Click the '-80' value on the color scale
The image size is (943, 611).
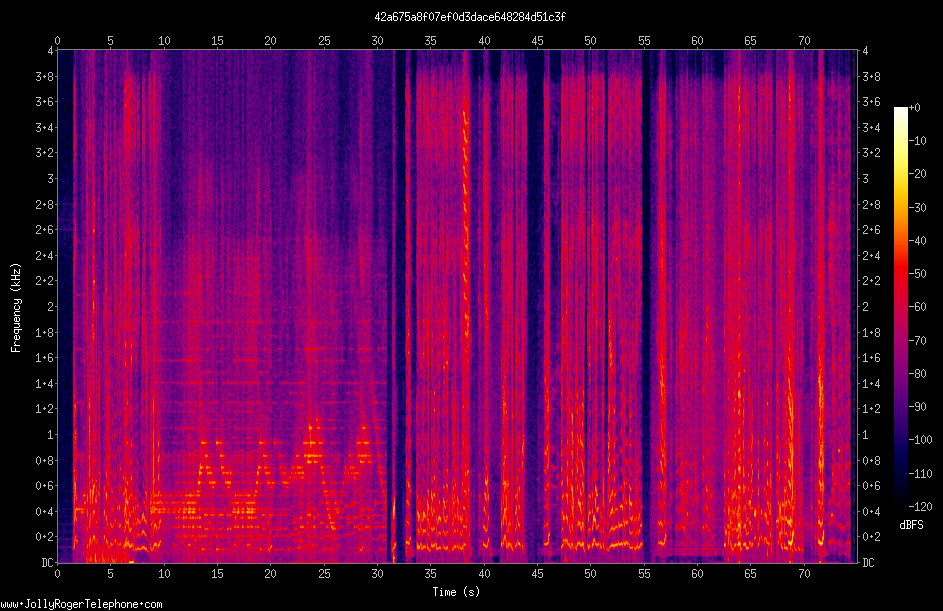(918, 373)
